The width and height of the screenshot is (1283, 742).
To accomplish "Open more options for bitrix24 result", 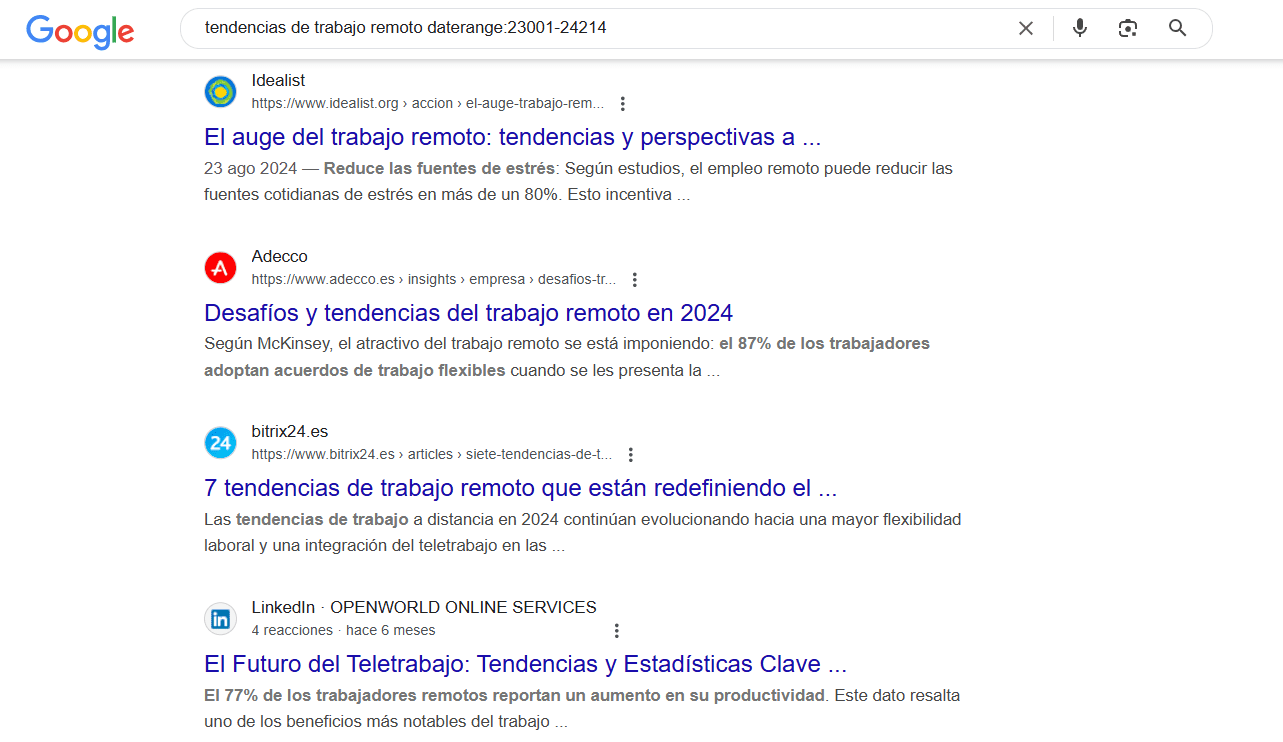I will point(630,455).
